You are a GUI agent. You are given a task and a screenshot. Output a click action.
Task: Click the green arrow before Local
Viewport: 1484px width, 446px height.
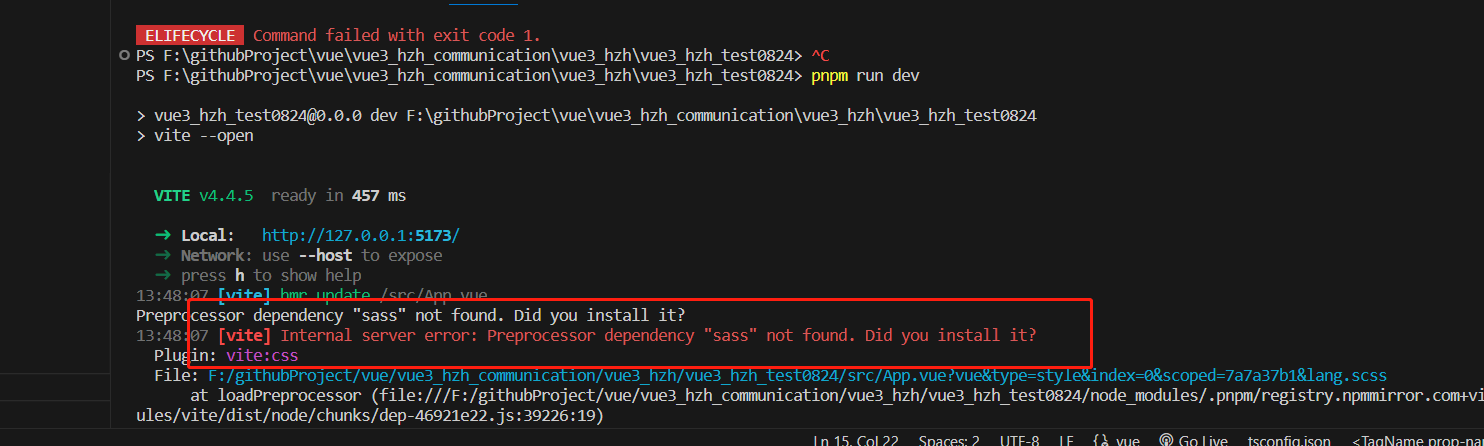click(x=162, y=235)
